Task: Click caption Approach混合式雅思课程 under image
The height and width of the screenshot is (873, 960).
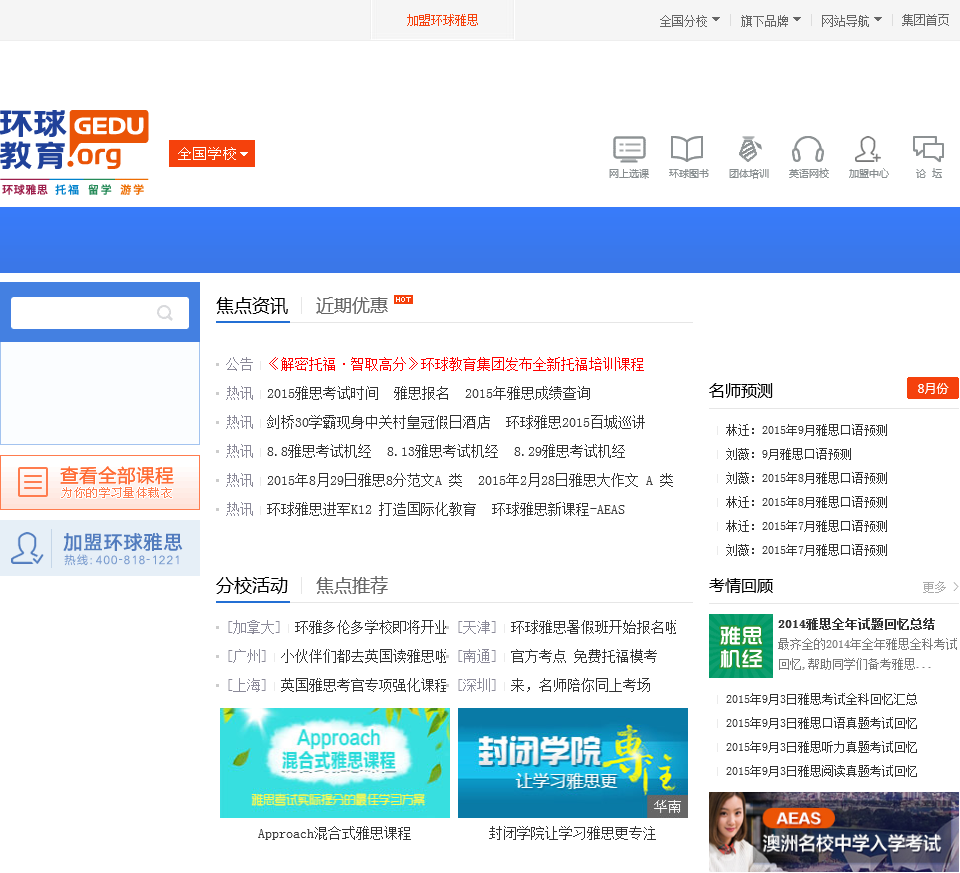Action: (334, 834)
